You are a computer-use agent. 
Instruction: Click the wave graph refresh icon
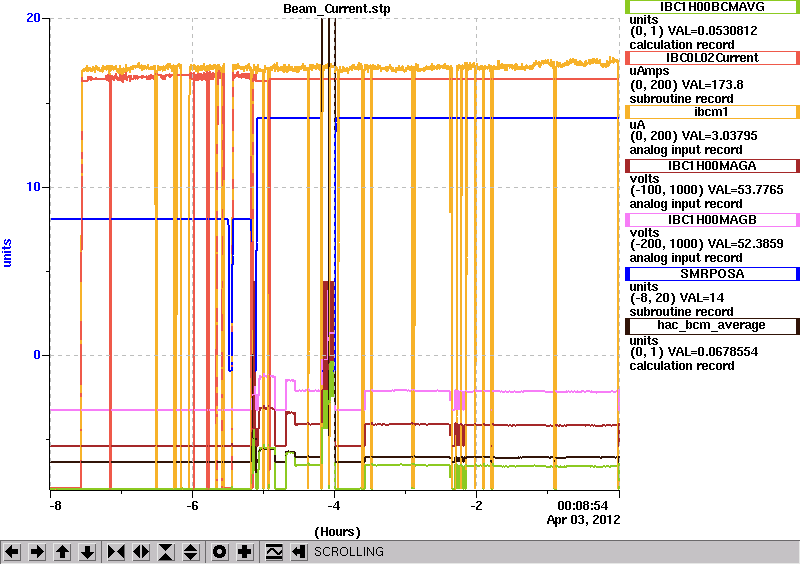[274, 552]
